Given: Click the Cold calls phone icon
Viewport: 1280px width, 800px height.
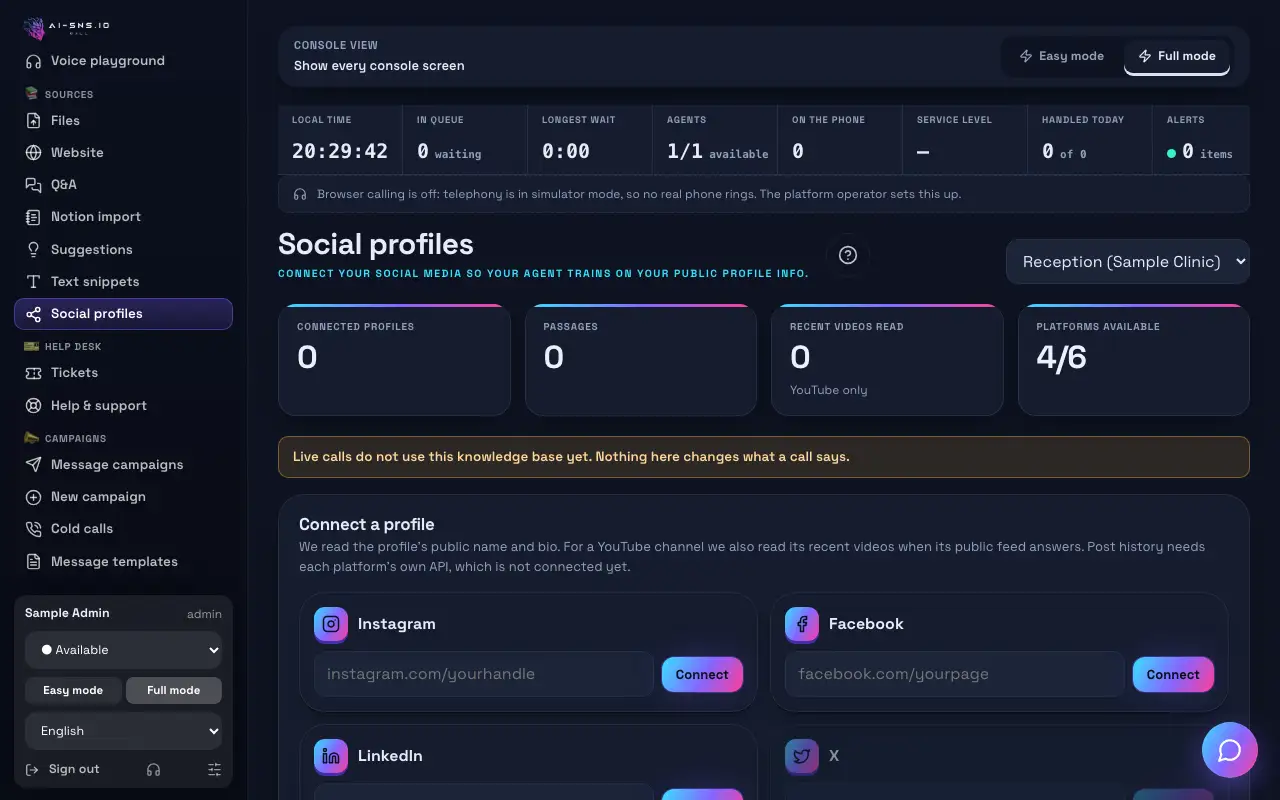Looking at the screenshot, I should click(33, 529).
